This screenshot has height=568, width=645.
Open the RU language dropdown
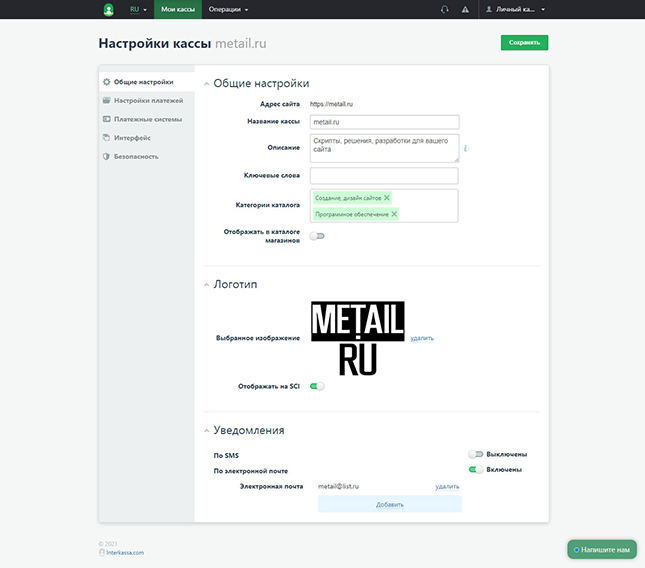coord(138,9)
